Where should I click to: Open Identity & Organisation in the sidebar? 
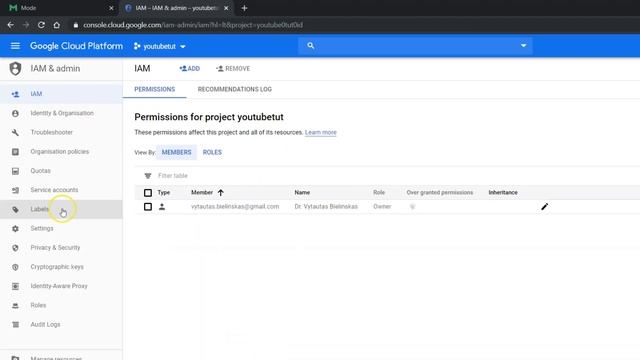[61, 113]
